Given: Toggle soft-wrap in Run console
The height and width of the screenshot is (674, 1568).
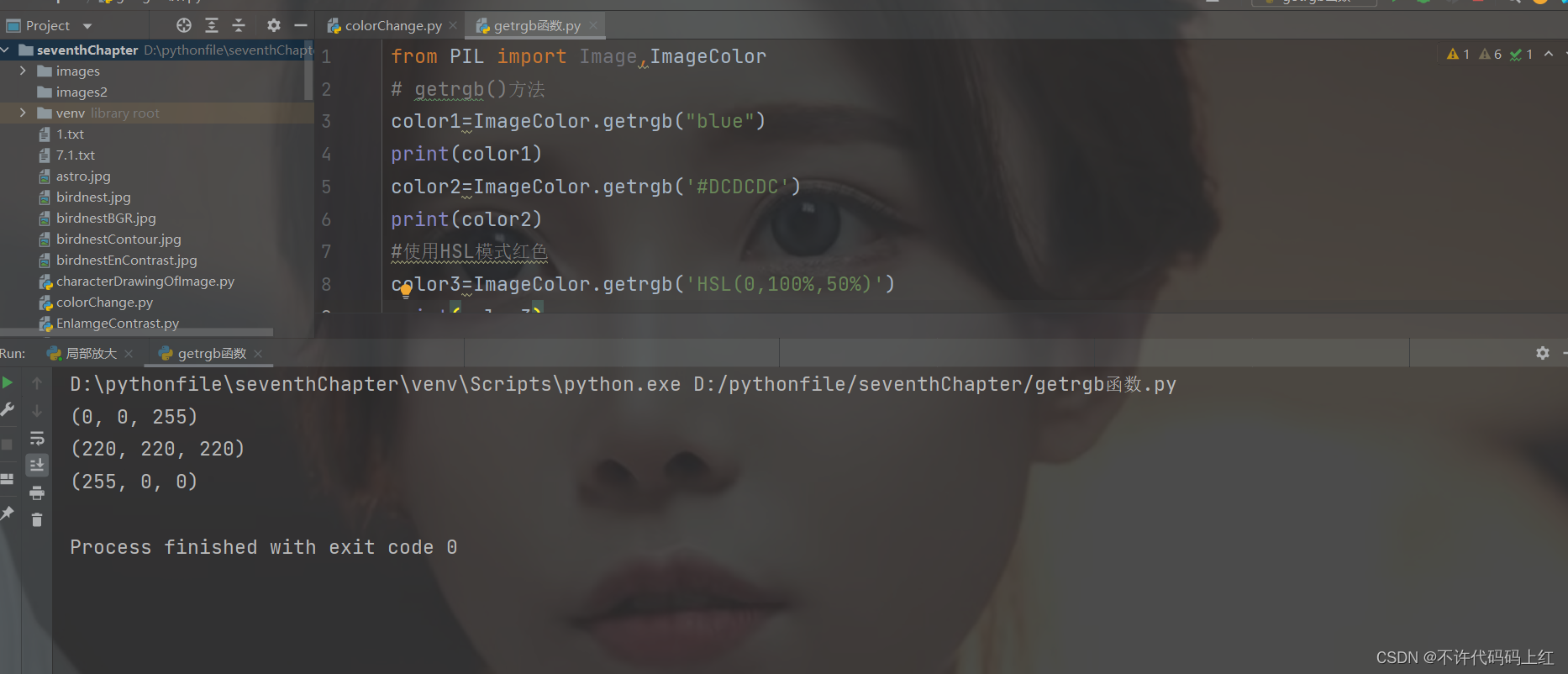Looking at the screenshot, I should pyautogui.click(x=37, y=439).
